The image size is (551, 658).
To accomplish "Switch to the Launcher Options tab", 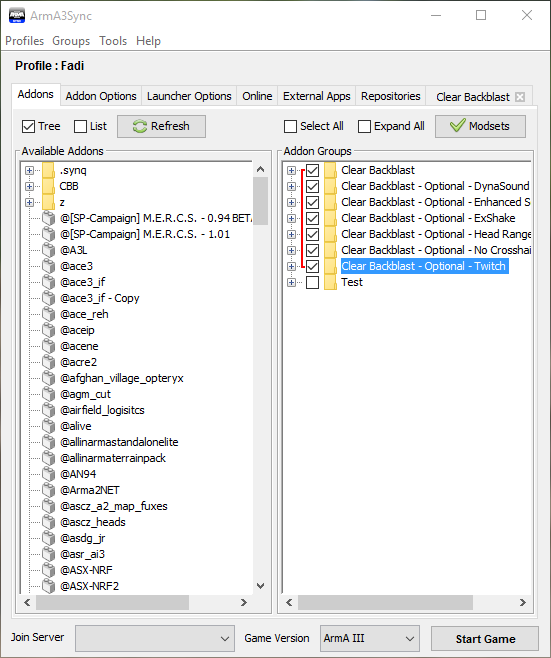I will click(189, 96).
